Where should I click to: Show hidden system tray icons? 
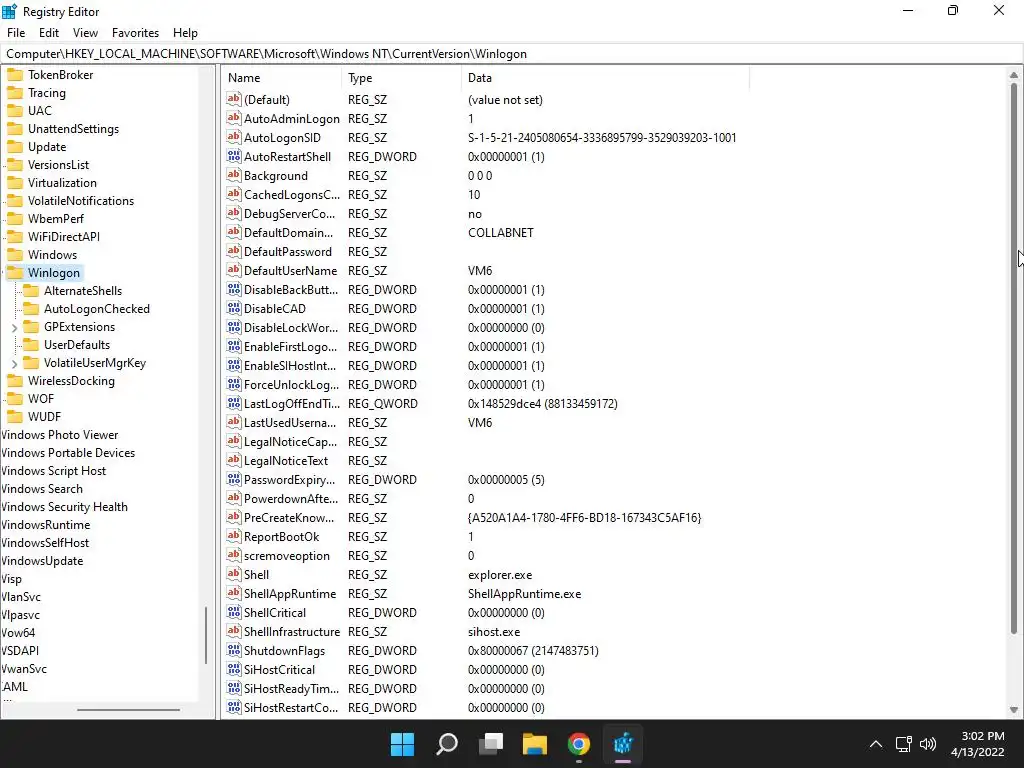[x=876, y=744]
